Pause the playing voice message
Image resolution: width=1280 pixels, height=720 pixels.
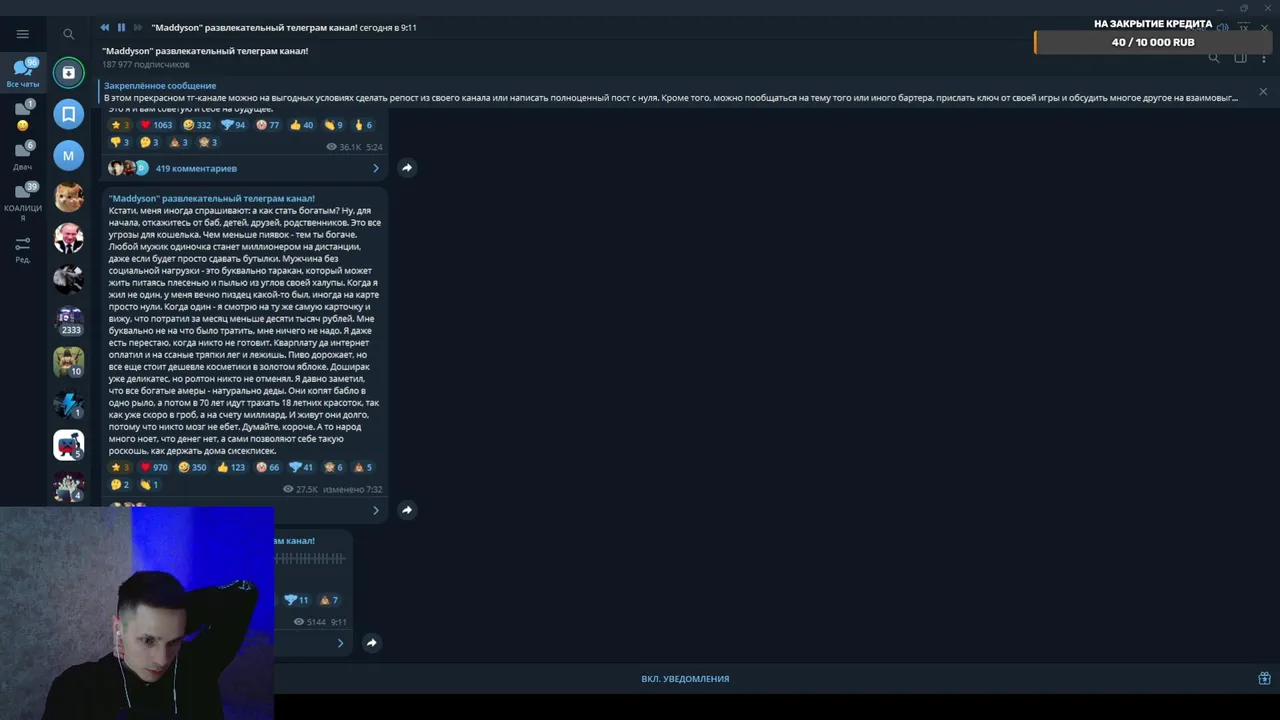tap(121, 27)
